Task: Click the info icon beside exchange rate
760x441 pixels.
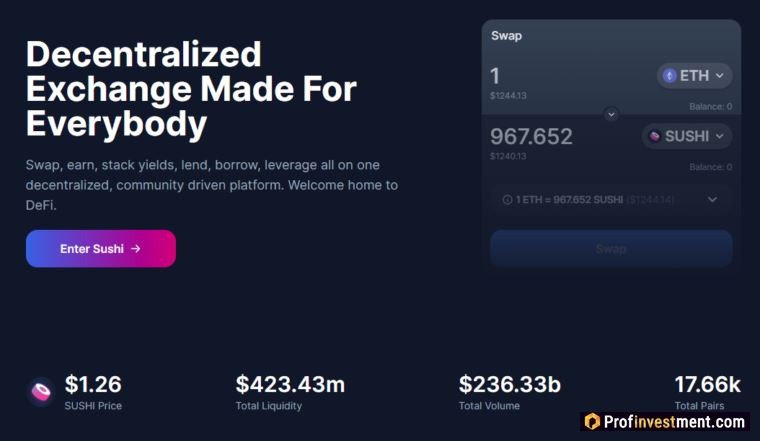Action: coord(507,200)
